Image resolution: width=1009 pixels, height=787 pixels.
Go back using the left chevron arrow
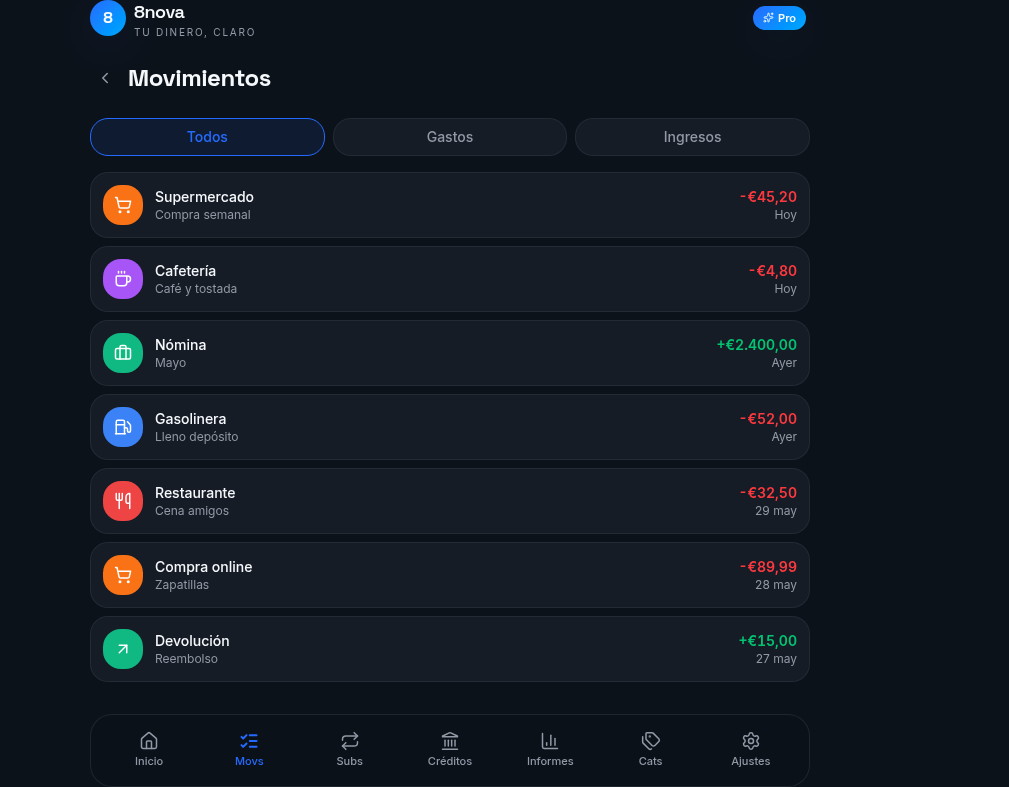point(105,79)
